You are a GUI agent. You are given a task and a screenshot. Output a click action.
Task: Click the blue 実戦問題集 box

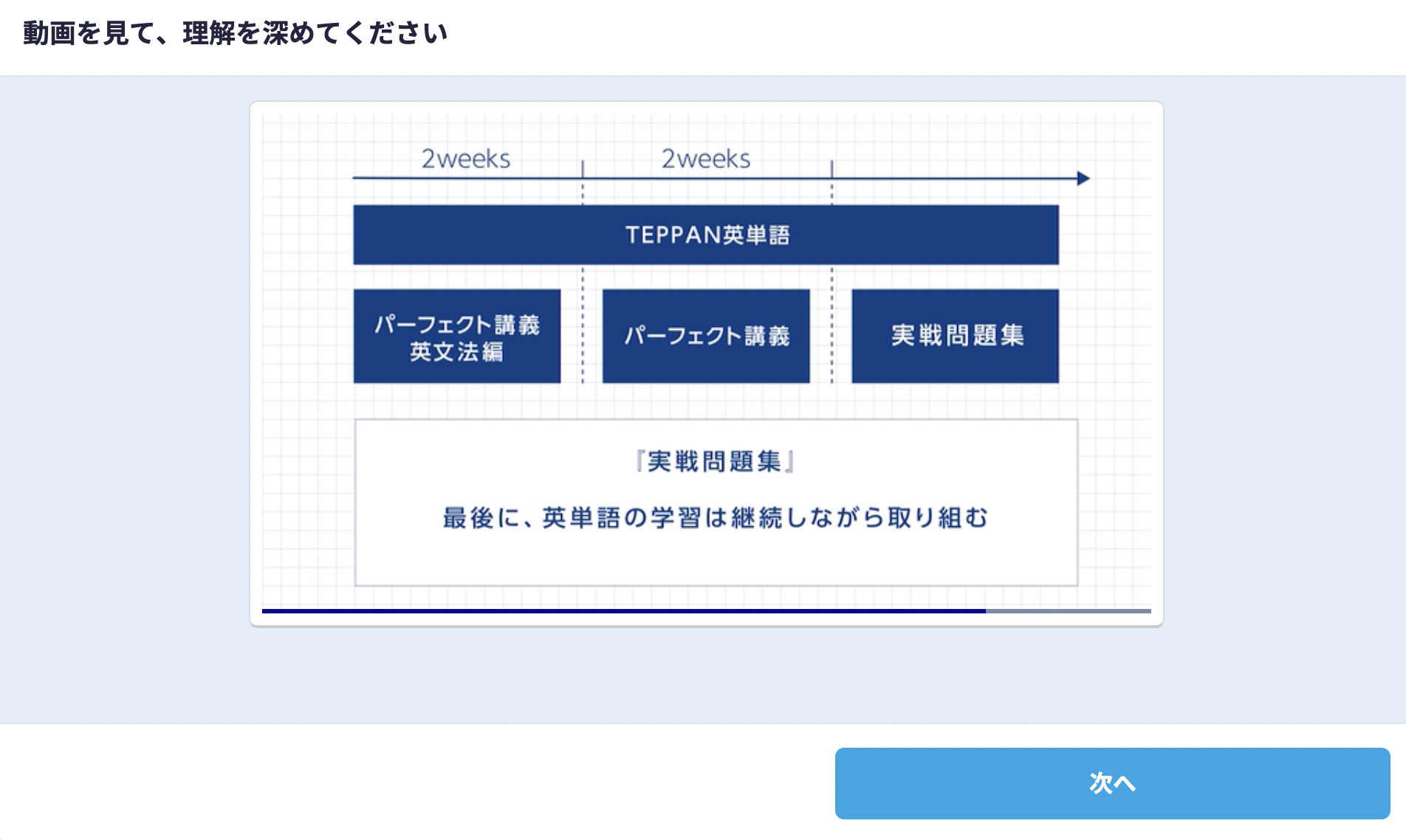(955, 336)
